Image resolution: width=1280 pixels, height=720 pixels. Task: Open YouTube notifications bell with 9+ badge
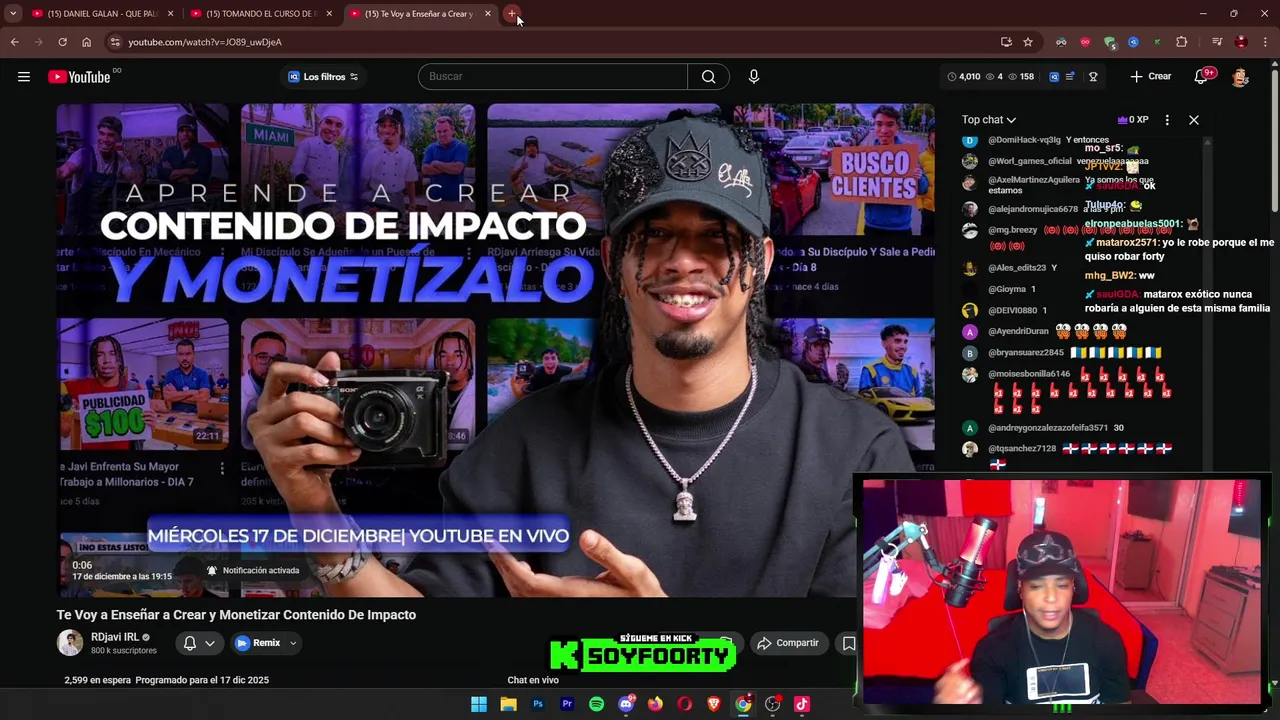(x=1203, y=77)
